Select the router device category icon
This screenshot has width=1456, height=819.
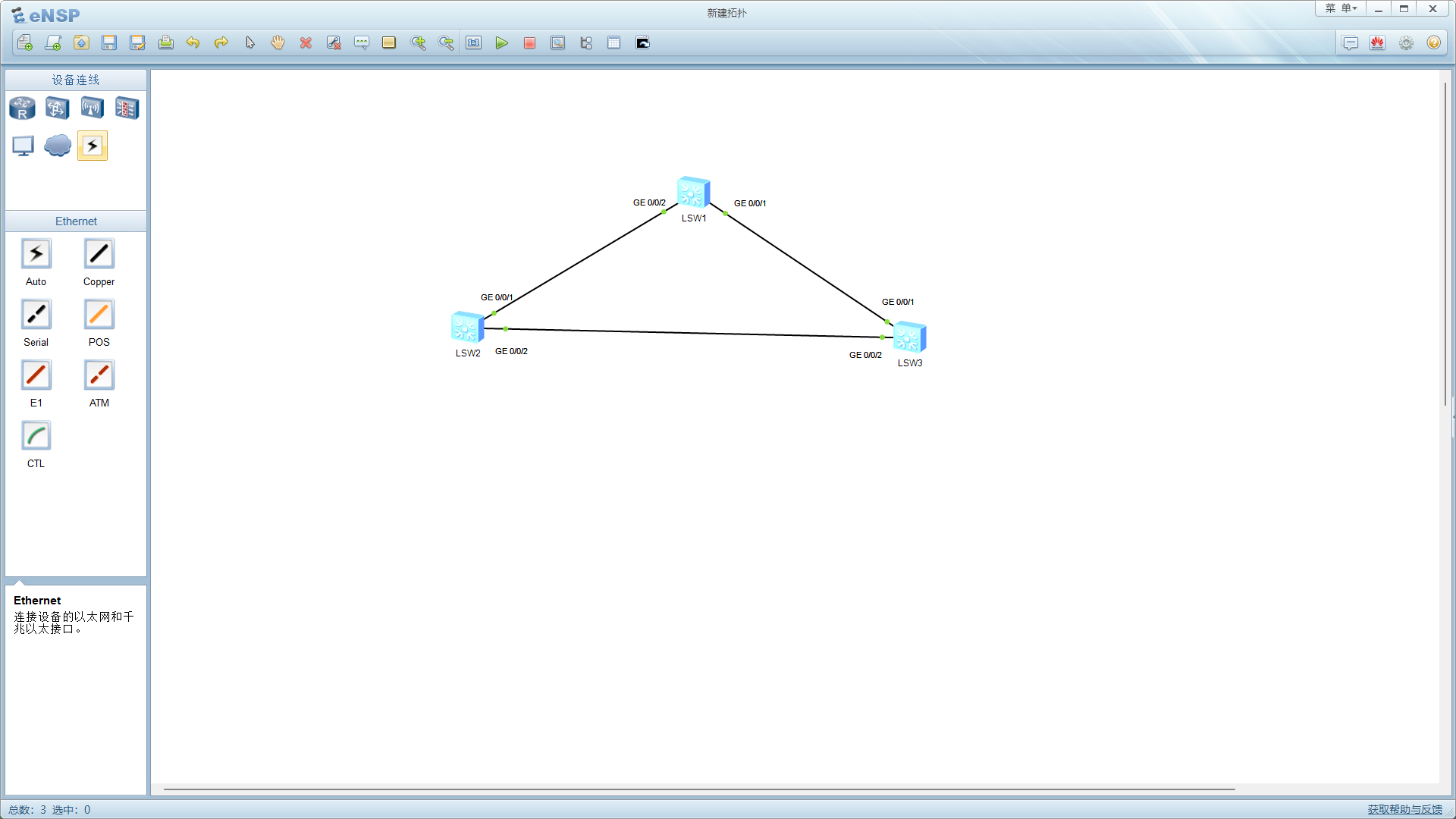click(x=22, y=108)
